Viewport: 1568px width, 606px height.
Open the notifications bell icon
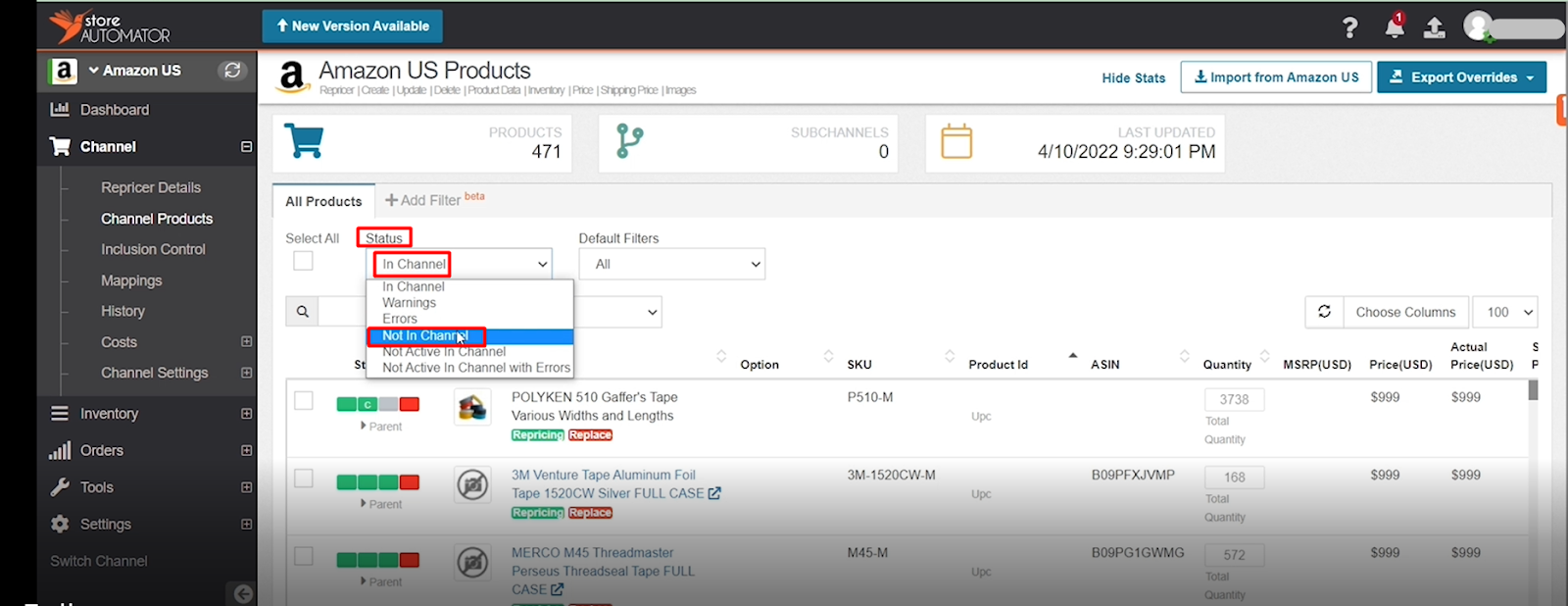pyautogui.click(x=1395, y=26)
